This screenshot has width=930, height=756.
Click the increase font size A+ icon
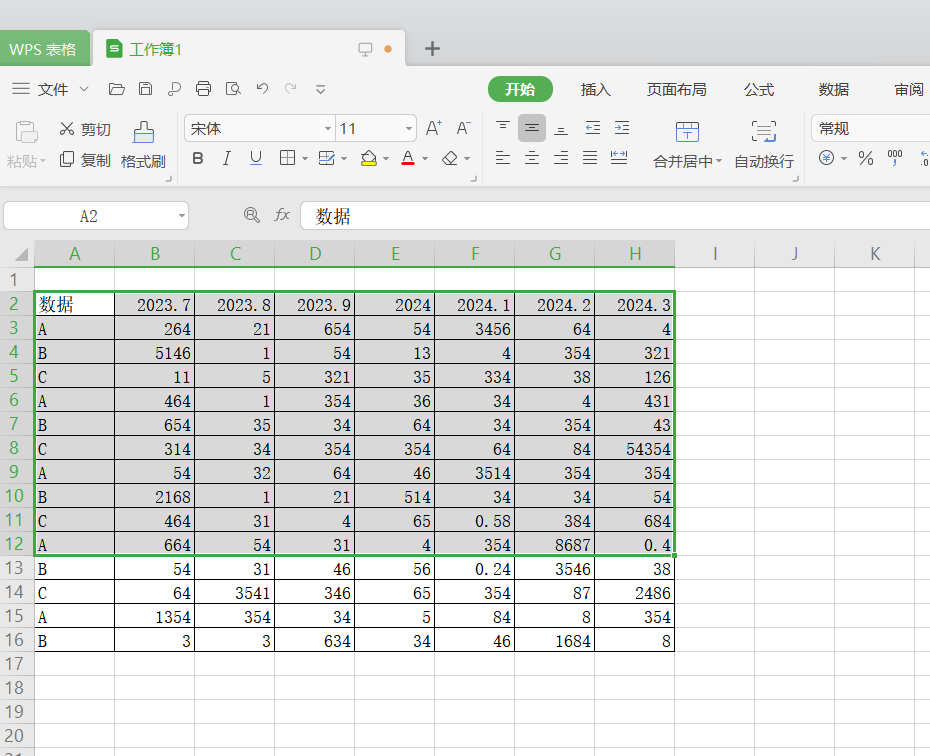[x=434, y=128]
